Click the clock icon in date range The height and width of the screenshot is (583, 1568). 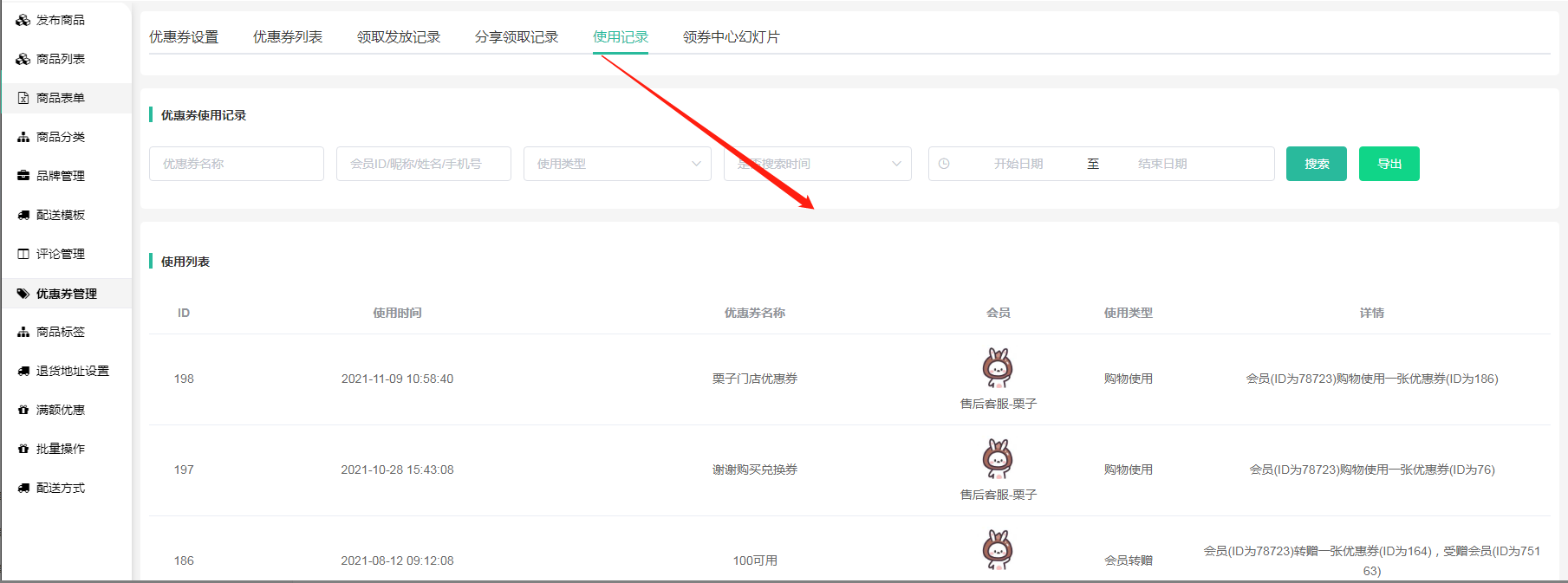pyautogui.click(x=944, y=164)
